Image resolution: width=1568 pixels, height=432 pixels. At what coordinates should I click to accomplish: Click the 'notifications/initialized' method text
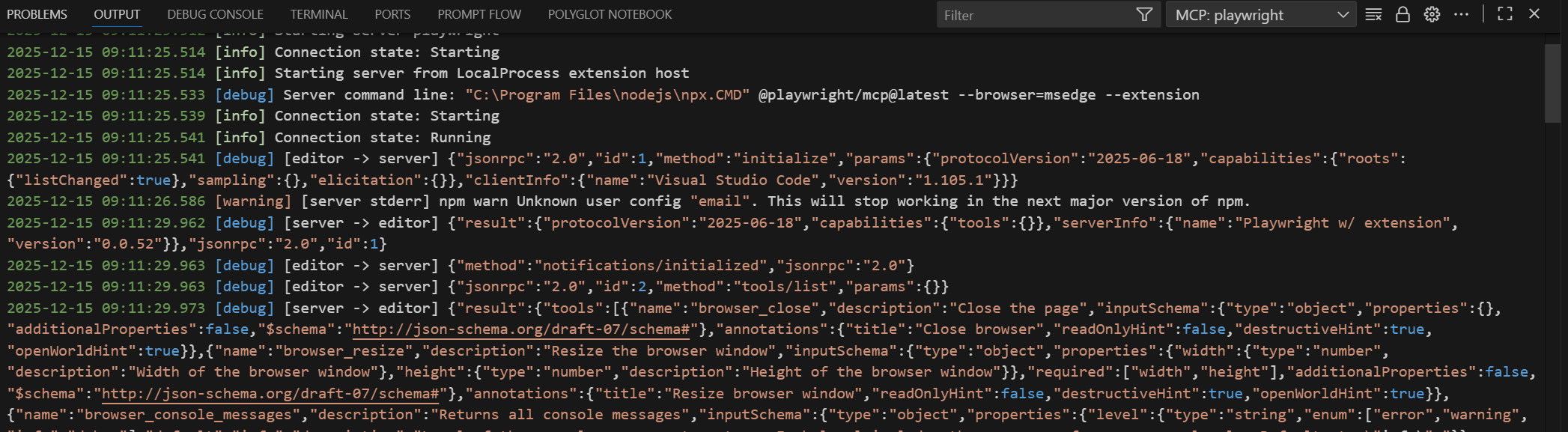pyautogui.click(x=651, y=266)
